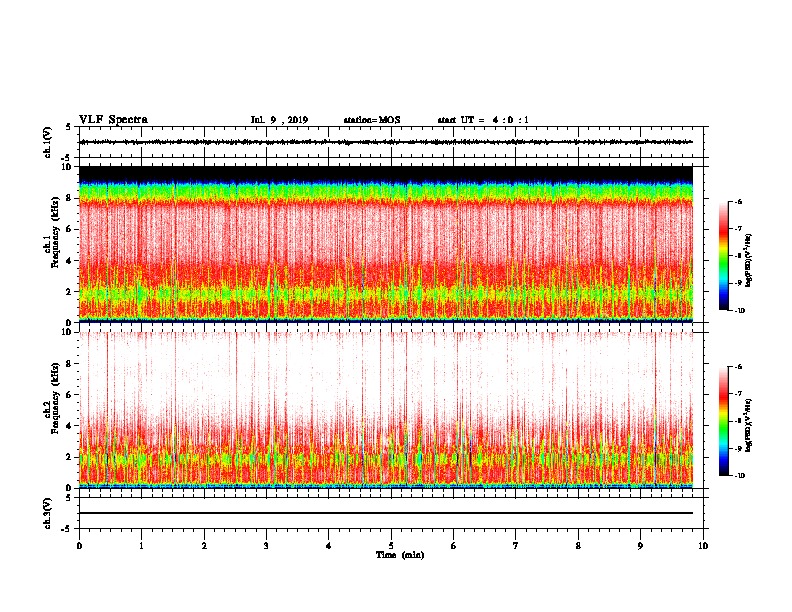Click the "Time (min)" x-axis label
Screen dimensions: 792x612
coord(400,555)
